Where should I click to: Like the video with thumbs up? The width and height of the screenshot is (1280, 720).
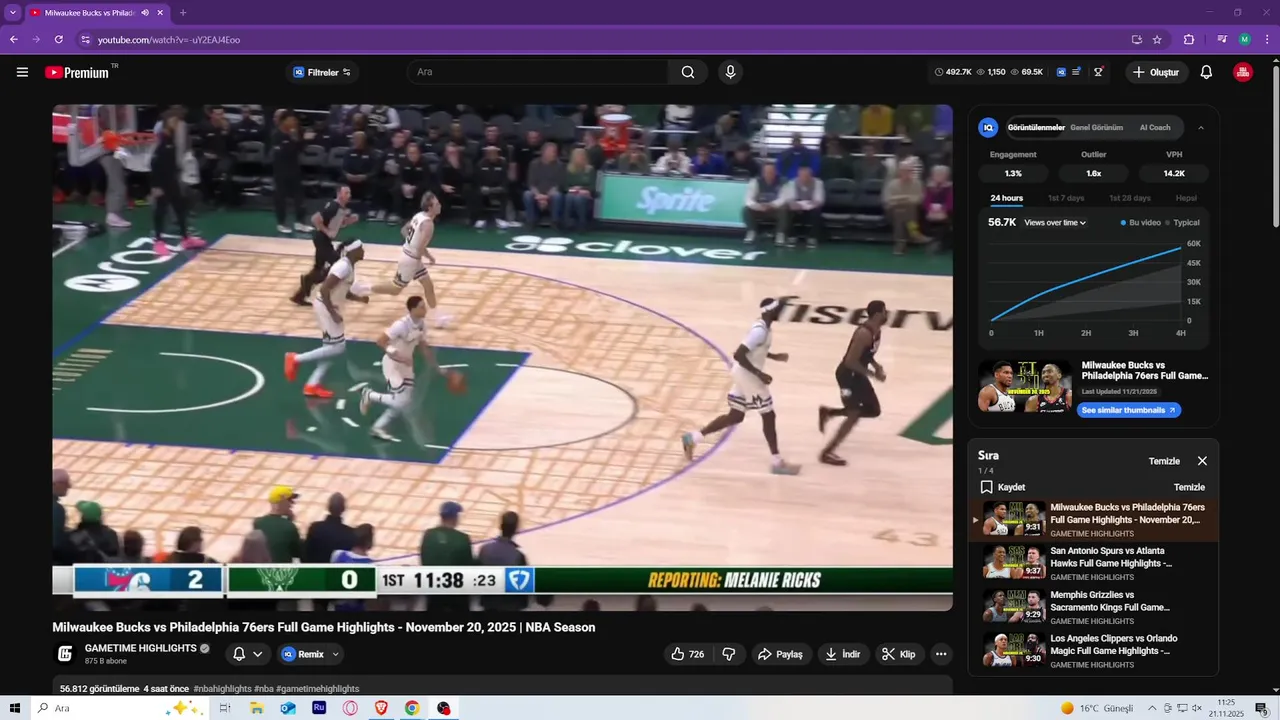[x=688, y=654]
